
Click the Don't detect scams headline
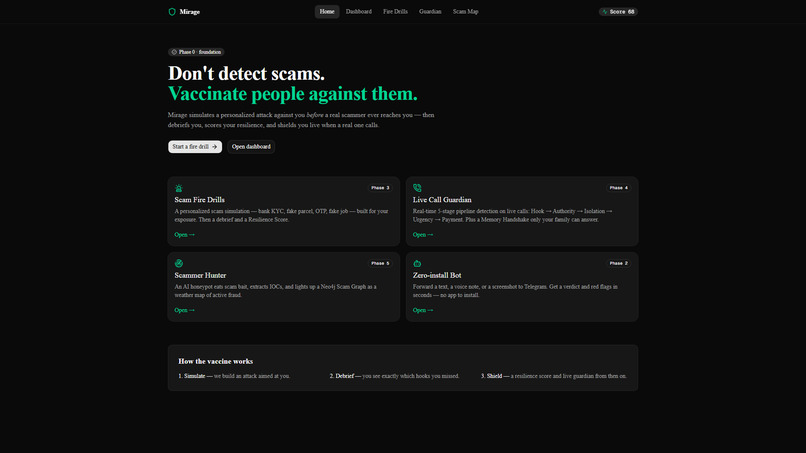[x=246, y=74]
